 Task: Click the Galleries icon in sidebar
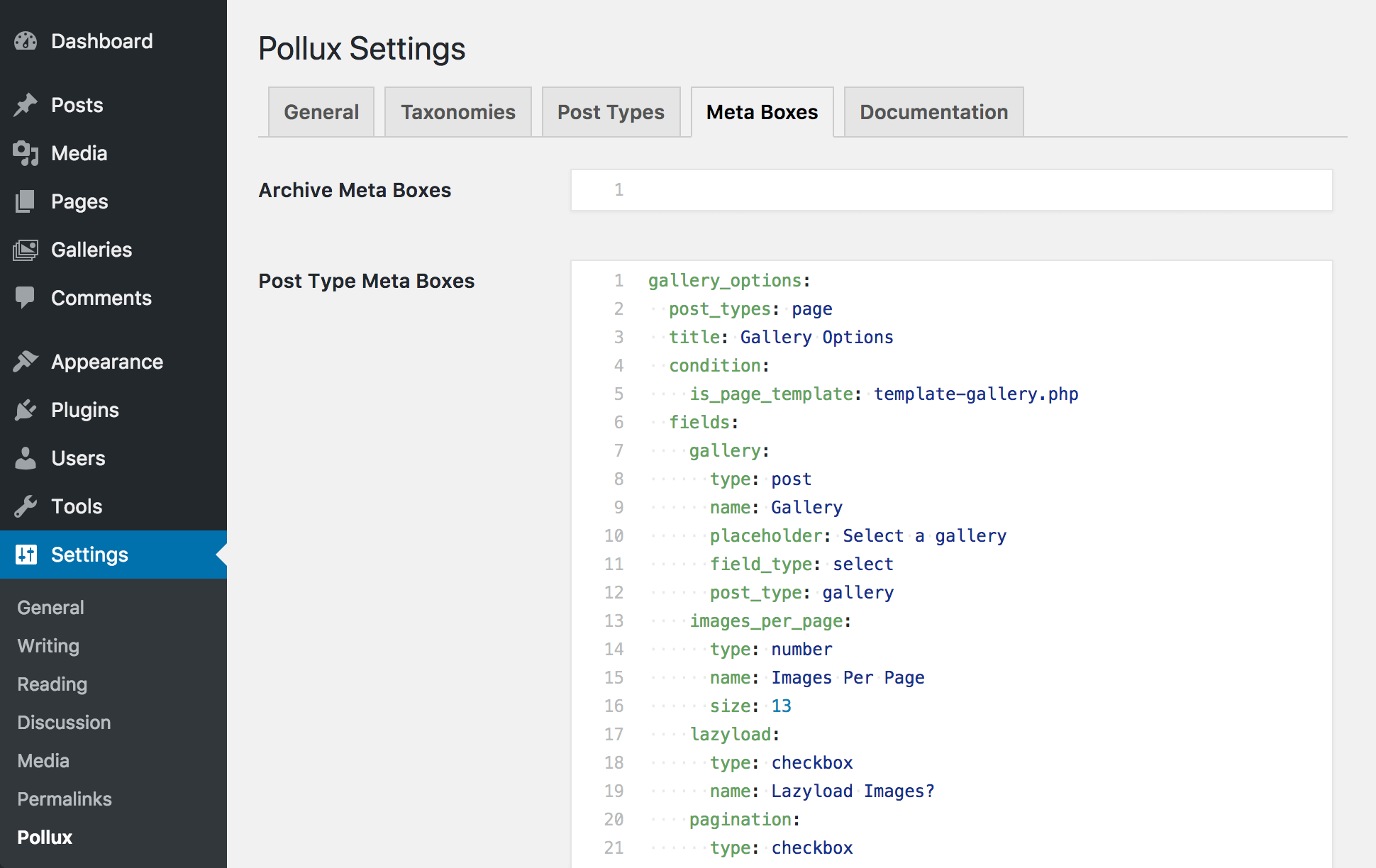pyautogui.click(x=25, y=248)
